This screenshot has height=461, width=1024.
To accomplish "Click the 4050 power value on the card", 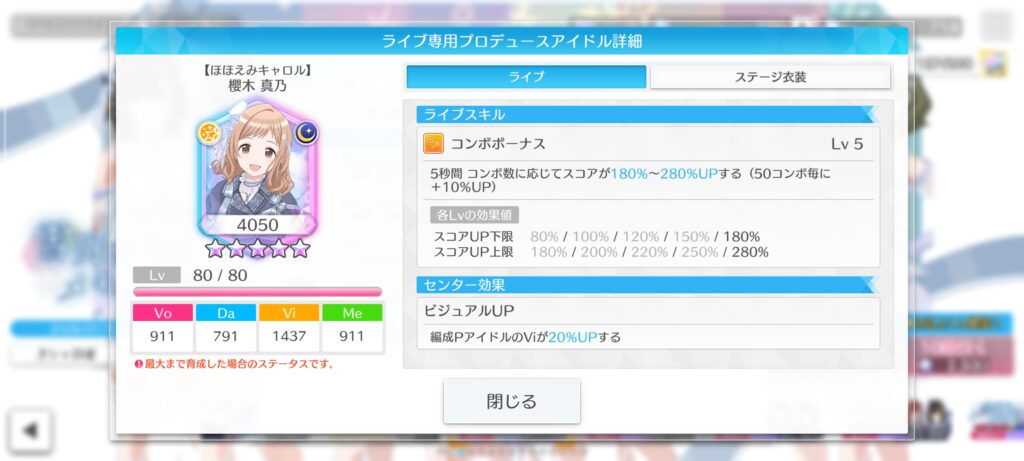I will [257, 225].
